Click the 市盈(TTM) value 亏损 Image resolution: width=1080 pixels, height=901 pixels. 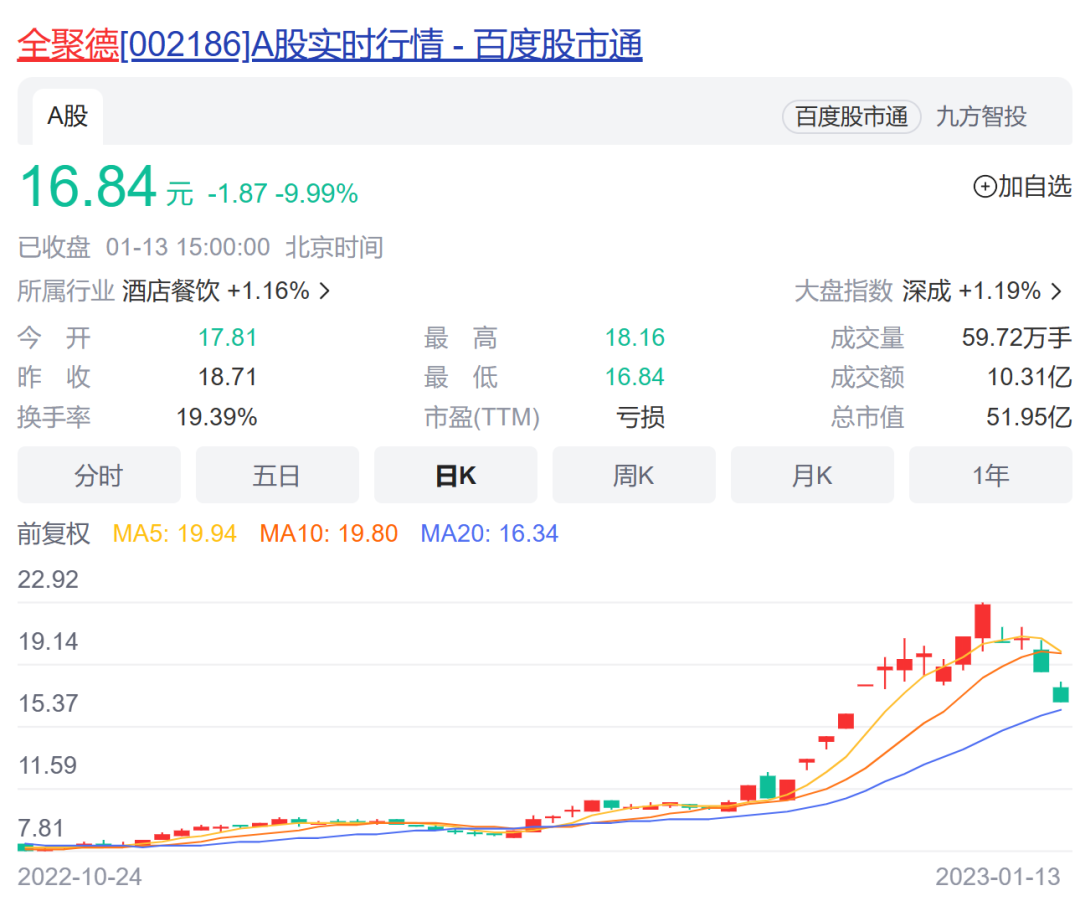point(640,417)
